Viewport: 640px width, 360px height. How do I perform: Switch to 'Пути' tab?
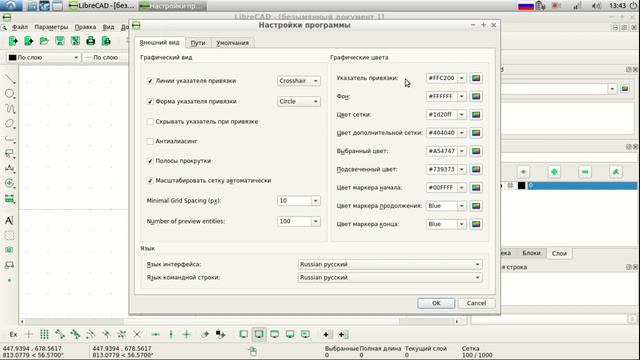click(198, 43)
